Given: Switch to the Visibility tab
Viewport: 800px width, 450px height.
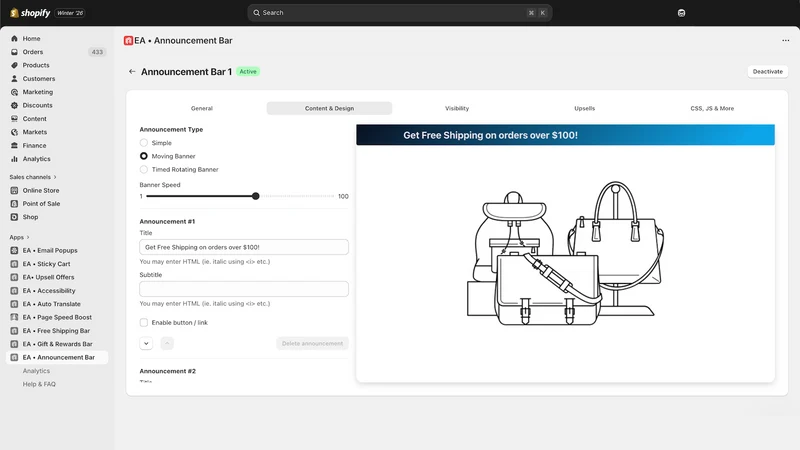Looking at the screenshot, I should pos(457,108).
